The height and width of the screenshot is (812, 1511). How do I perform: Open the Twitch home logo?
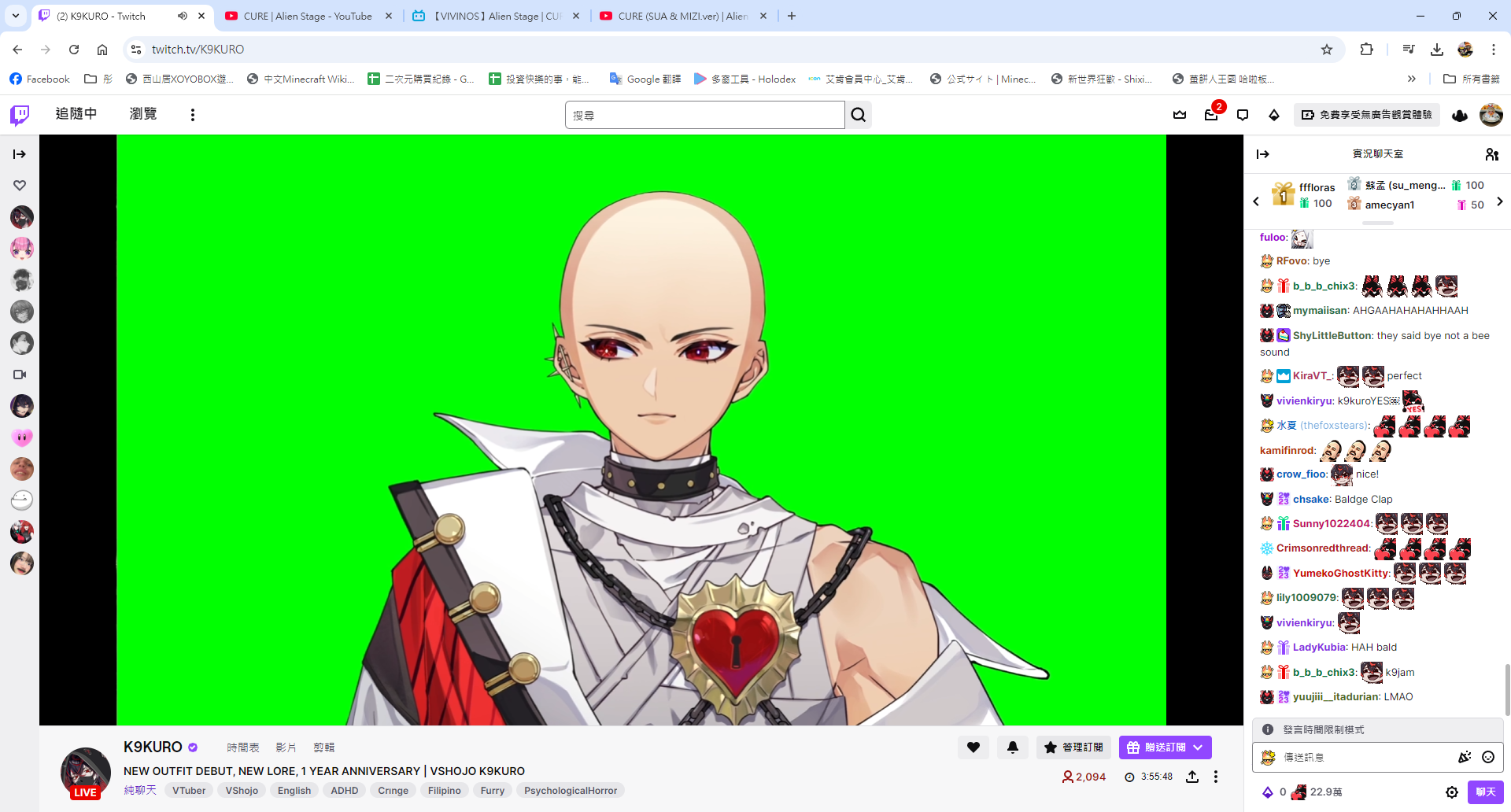click(20, 115)
